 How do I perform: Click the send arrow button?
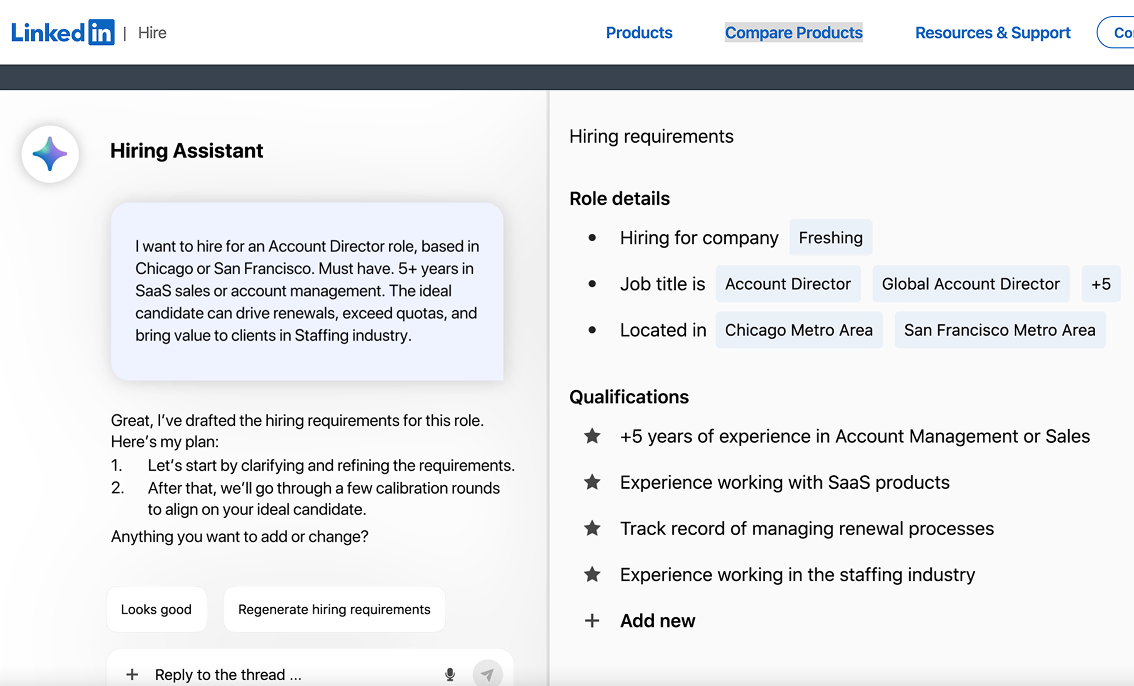click(x=488, y=674)
